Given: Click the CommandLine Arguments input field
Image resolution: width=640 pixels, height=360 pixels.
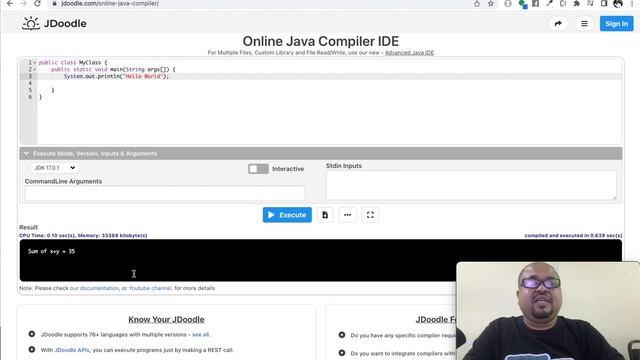Looking at the screenshot, I should pyautogui.click(x=165, y=193).
